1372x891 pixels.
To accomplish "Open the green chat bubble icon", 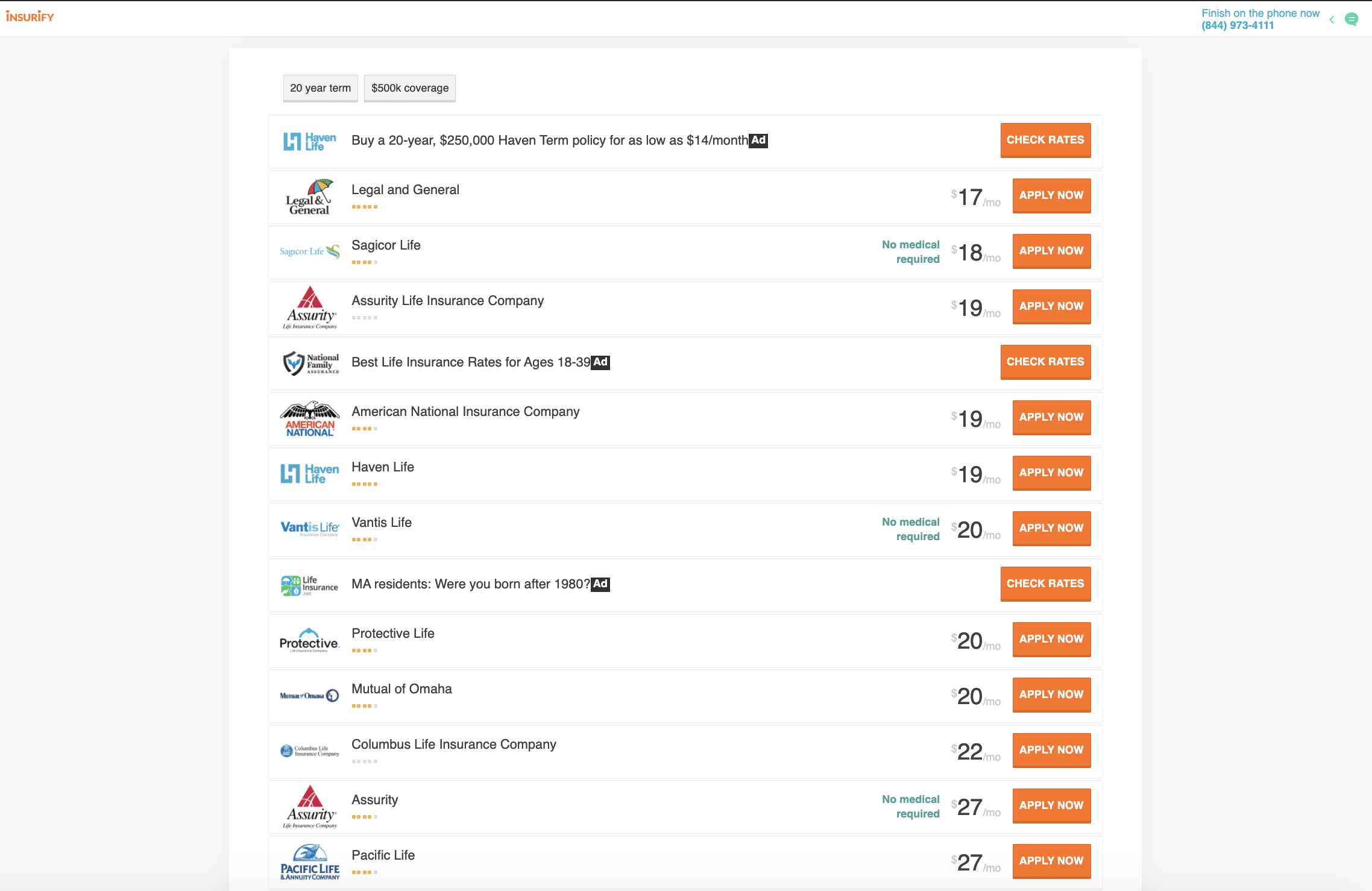I will [x=1352, y=19].
